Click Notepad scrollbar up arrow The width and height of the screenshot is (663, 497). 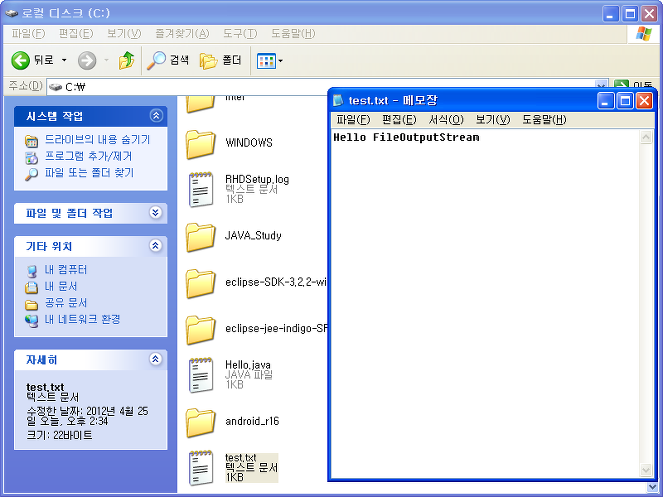pyautogui.click(x=646, y=137)
